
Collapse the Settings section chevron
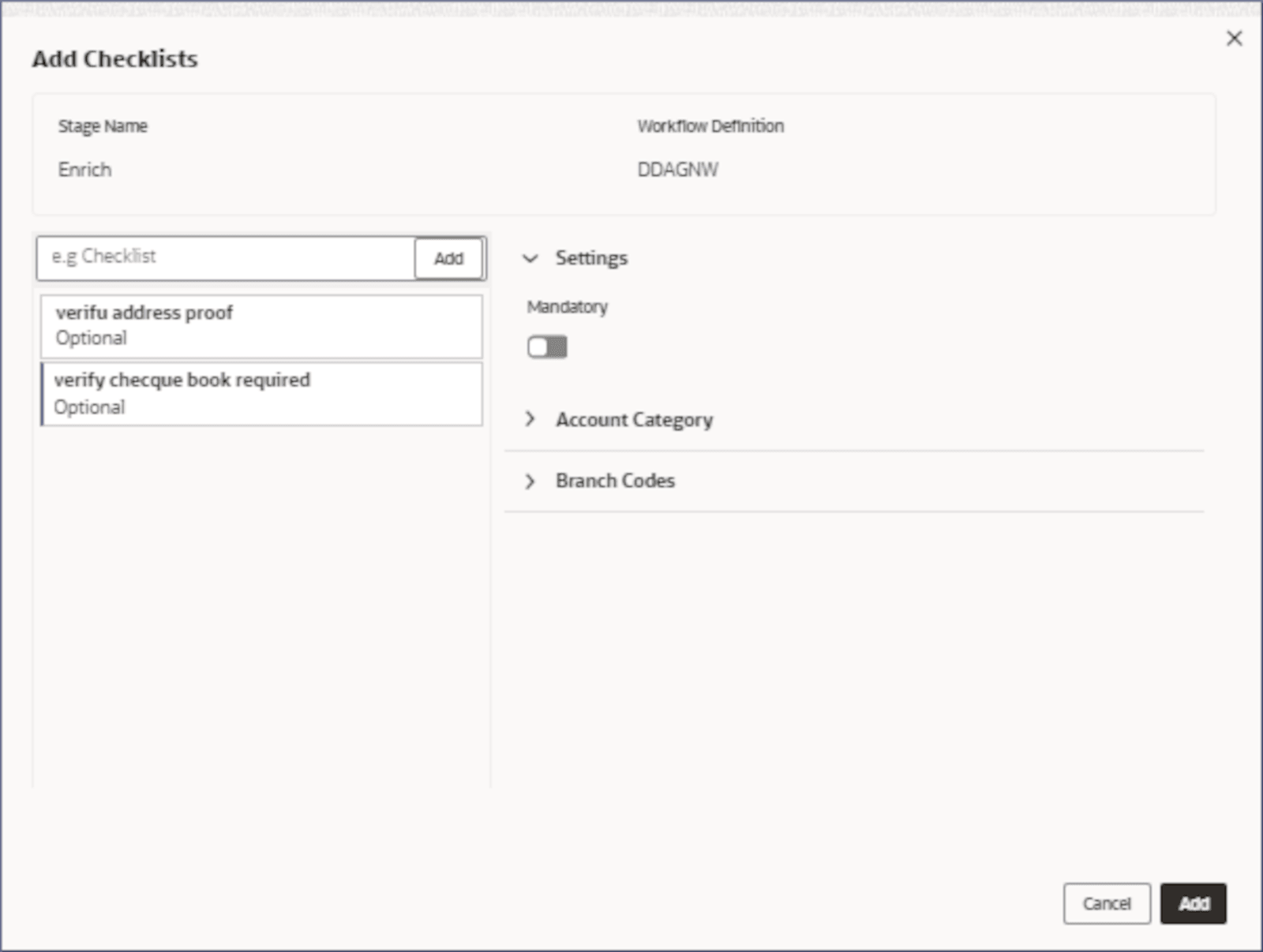(x=530, y=258)
